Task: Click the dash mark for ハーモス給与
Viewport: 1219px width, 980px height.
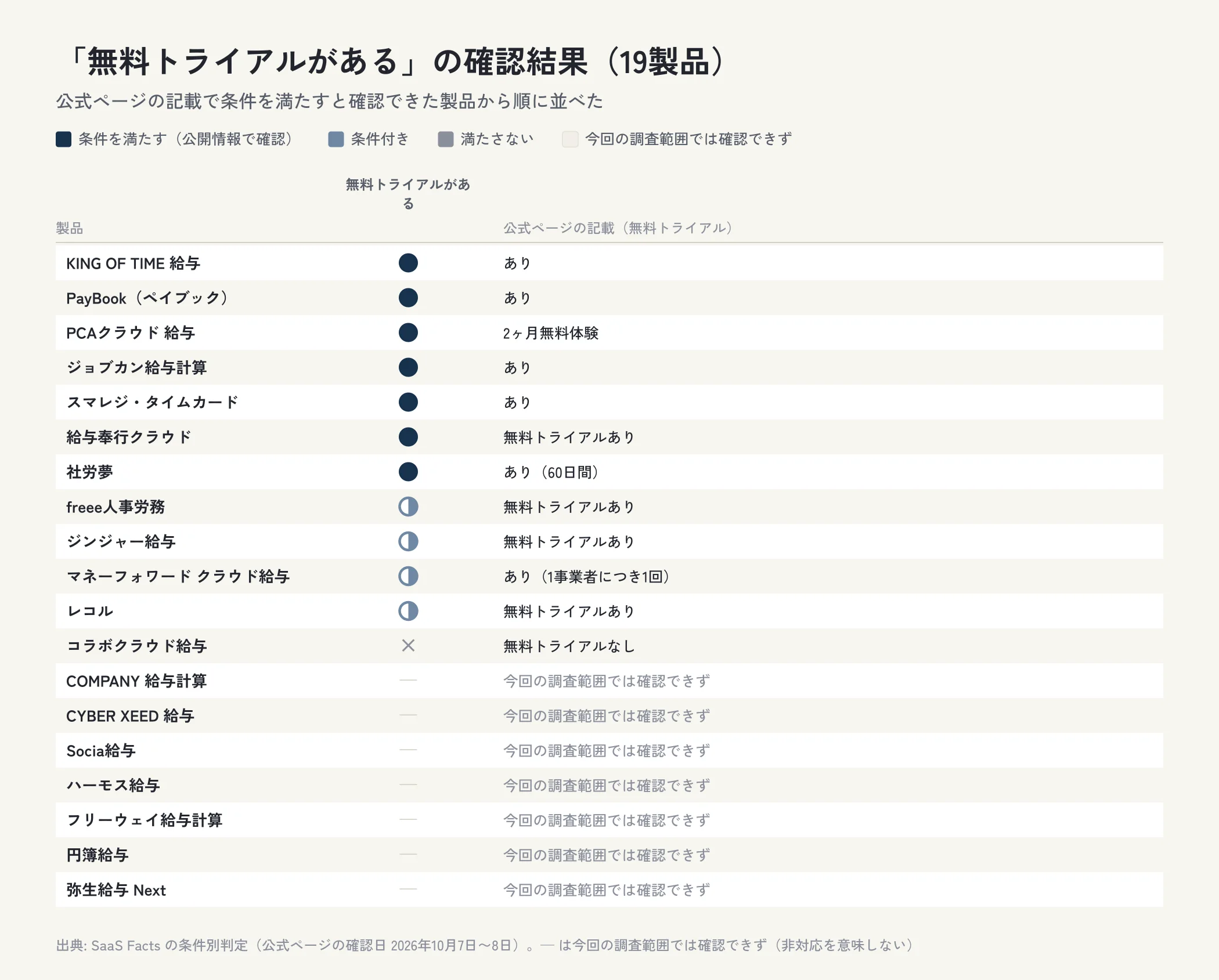Action: 408,784
